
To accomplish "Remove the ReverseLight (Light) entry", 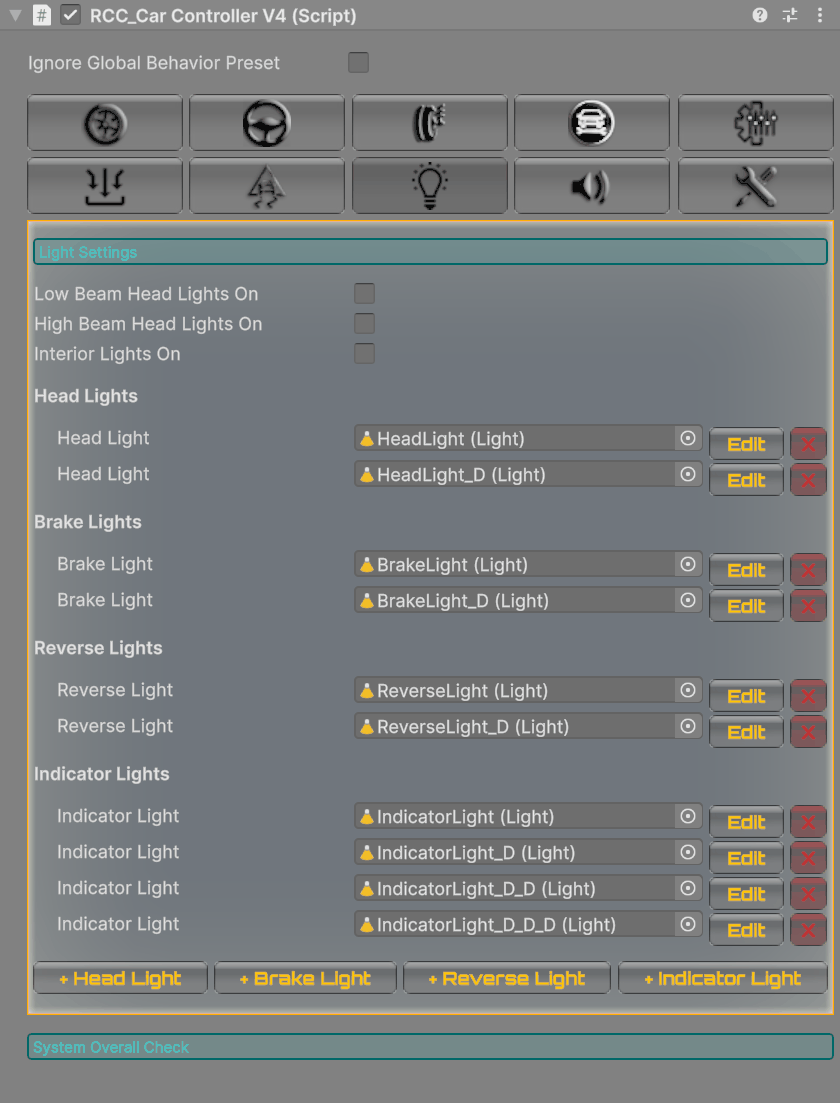I will 808,696.
